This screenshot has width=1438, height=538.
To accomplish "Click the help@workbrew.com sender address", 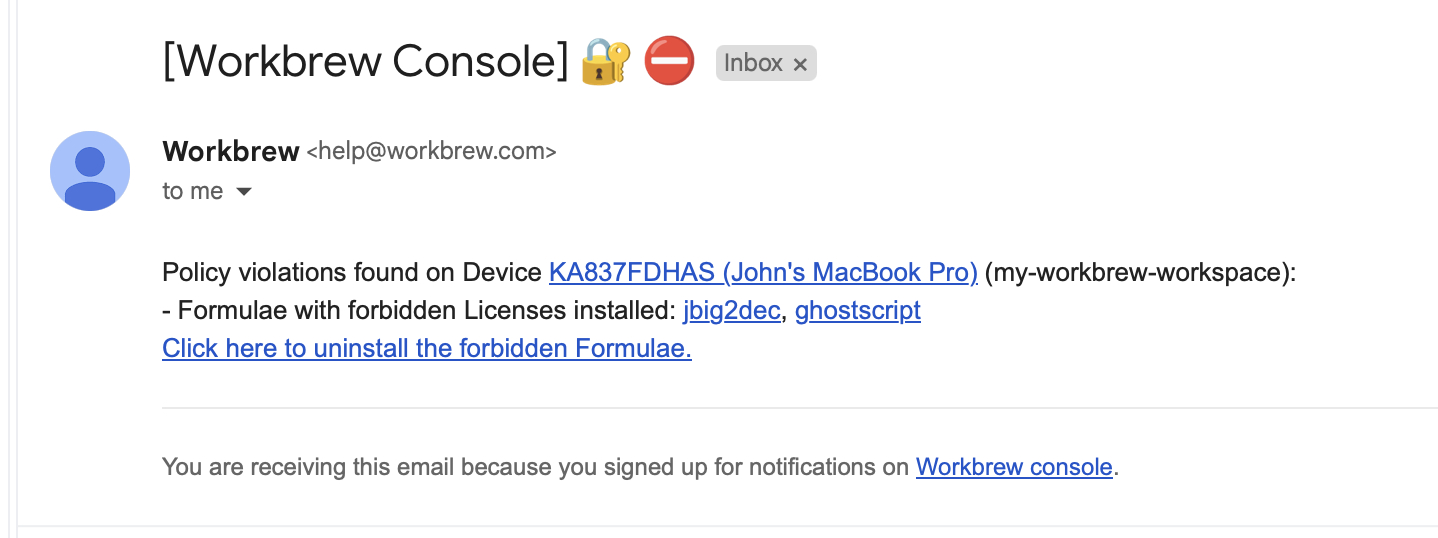I will tap(431, 152).
